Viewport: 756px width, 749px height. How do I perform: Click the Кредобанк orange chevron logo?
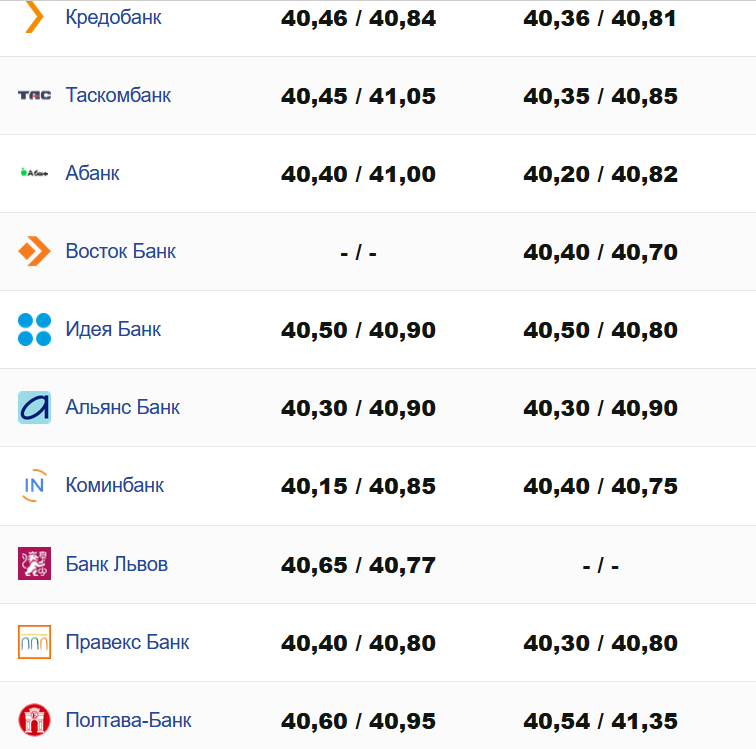[33, 17]
